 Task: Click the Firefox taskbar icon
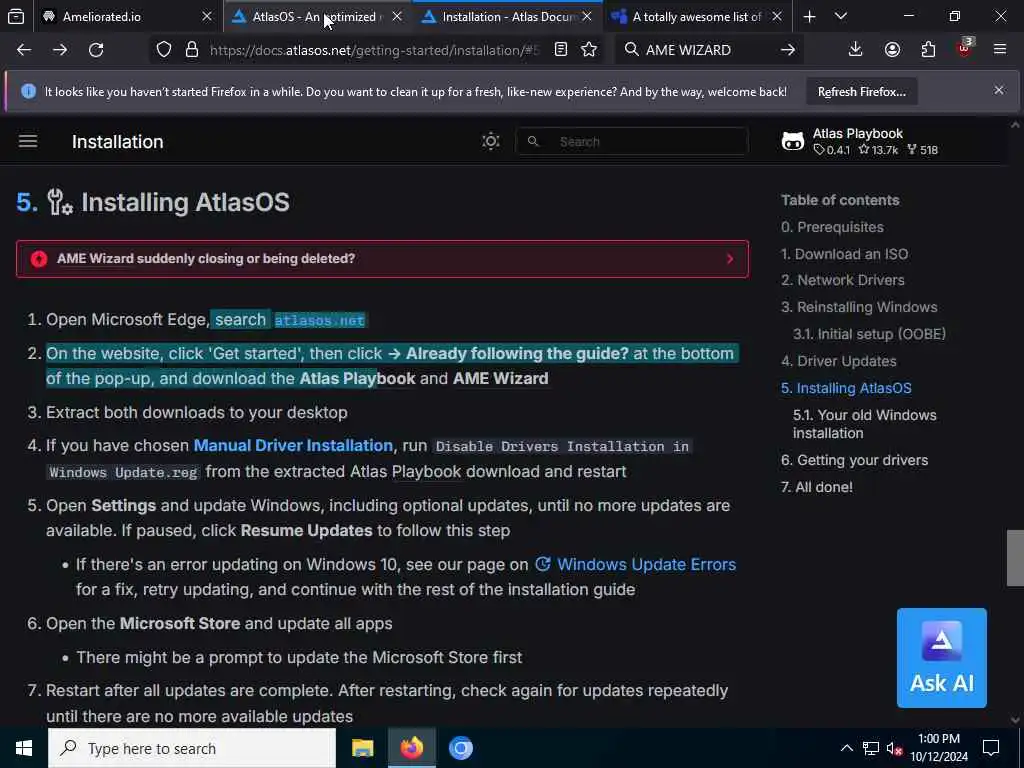(x=411, y=748)
